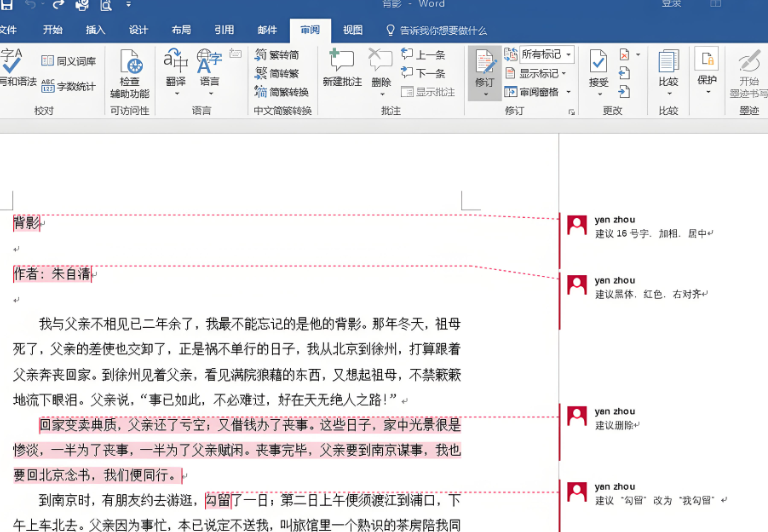The image size is (768, 532).
Task: Open the 同义词库 thesaurus
Action: (69, 61)
